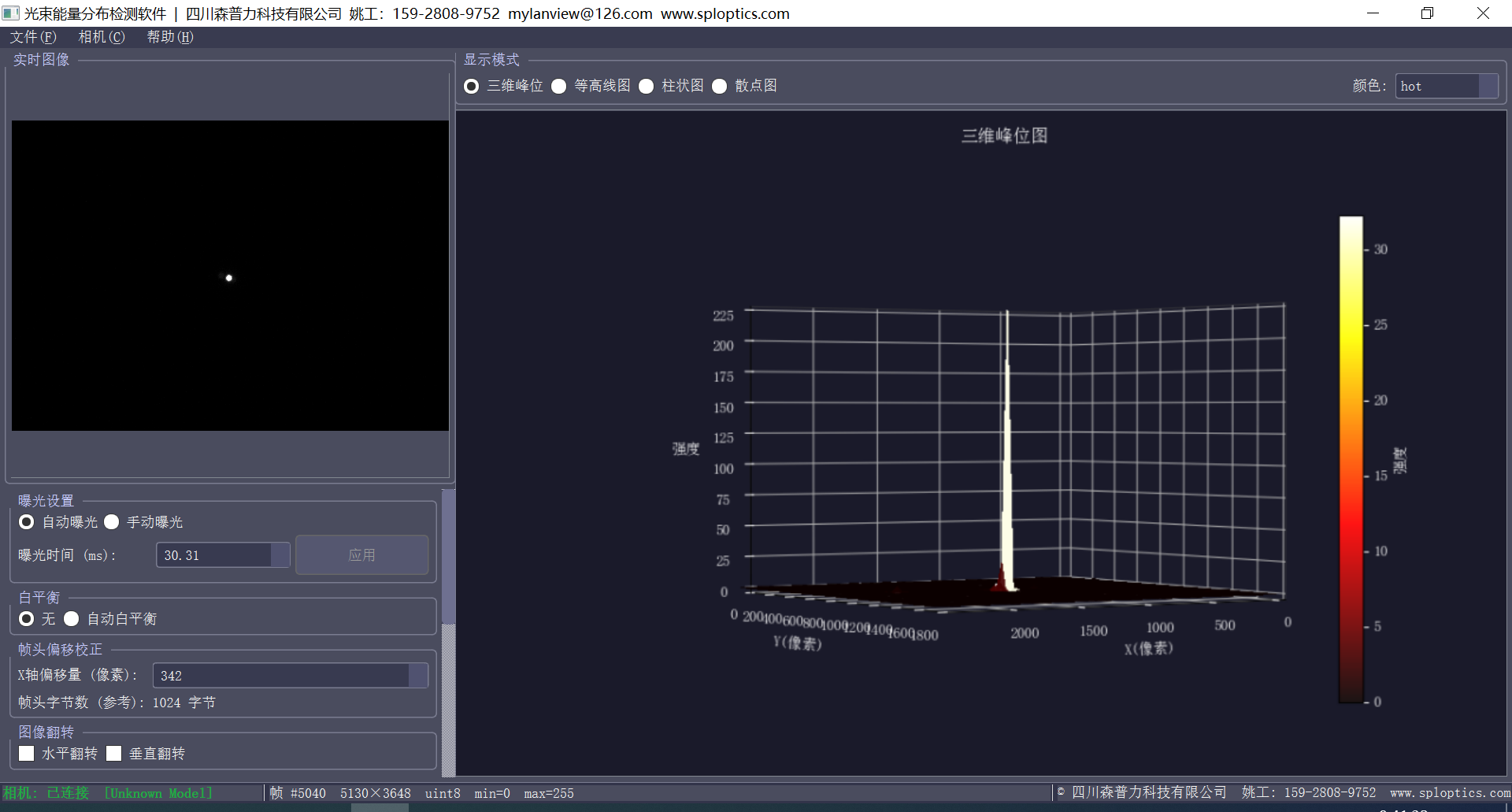
Task: Open the 相机(C) menu
Action: [x=102, y=37]
